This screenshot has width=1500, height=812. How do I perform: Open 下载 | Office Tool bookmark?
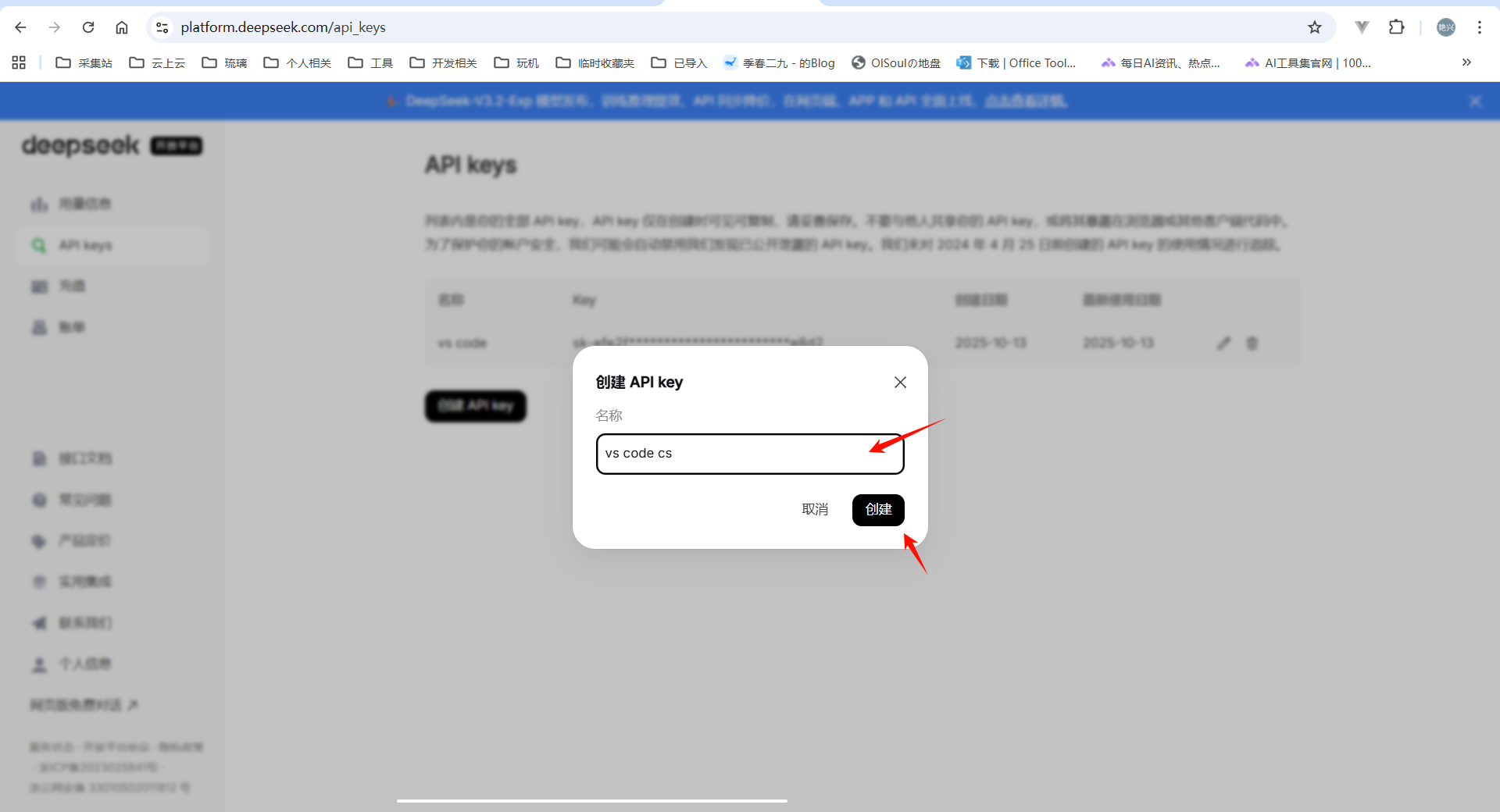[1016, 62]
